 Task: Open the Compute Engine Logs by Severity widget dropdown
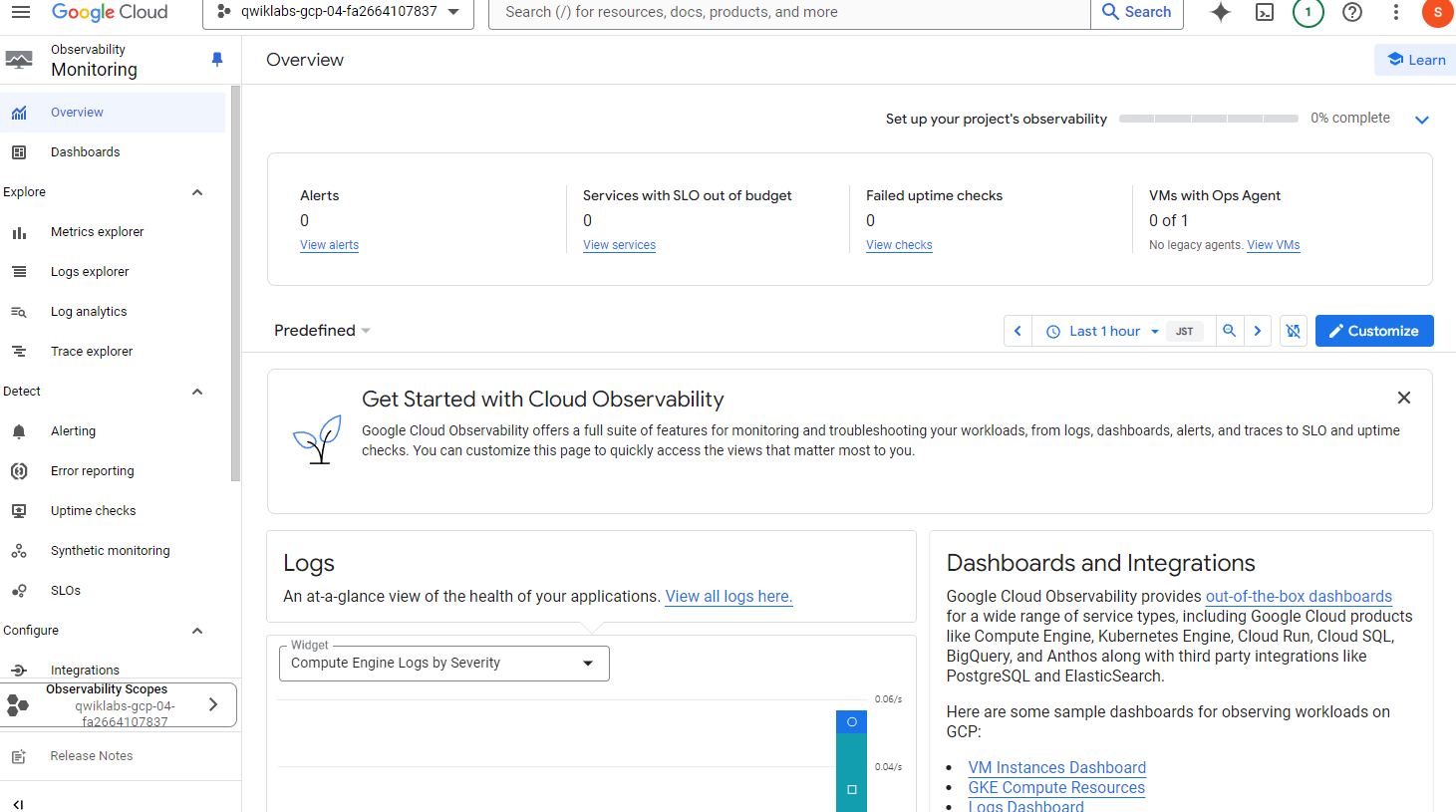pyautogui.click(x=444, y=664)
